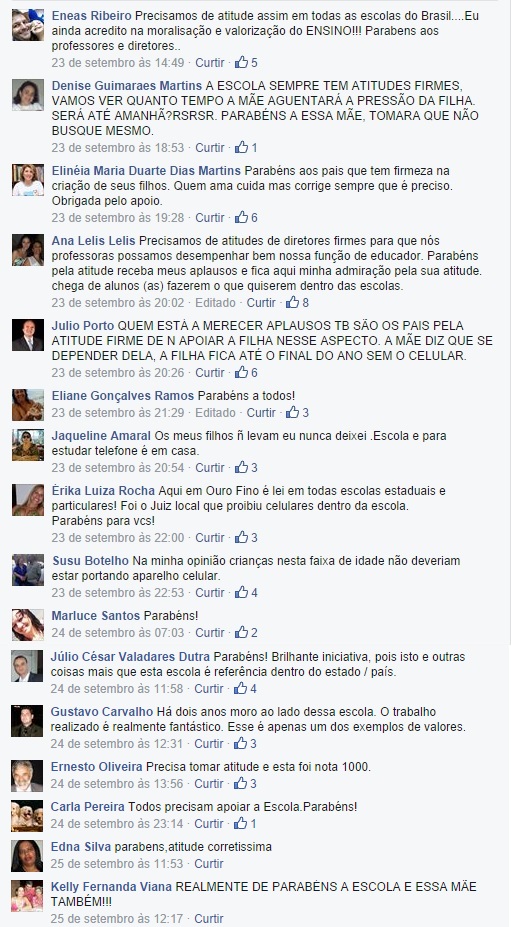Open Kelly Fernanda Viana's profile picture

(27, 896)
